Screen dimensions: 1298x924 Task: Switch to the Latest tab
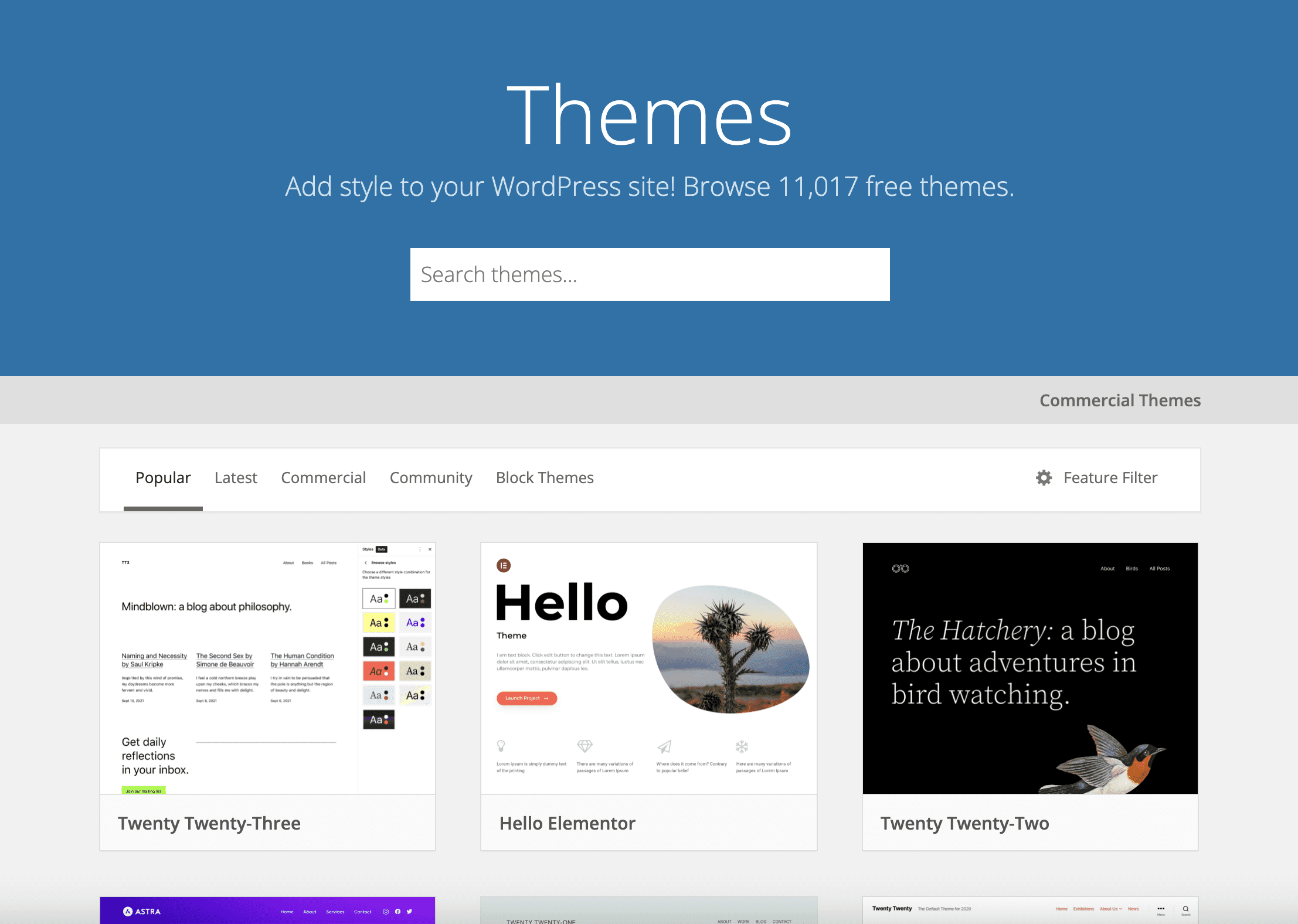236,477
